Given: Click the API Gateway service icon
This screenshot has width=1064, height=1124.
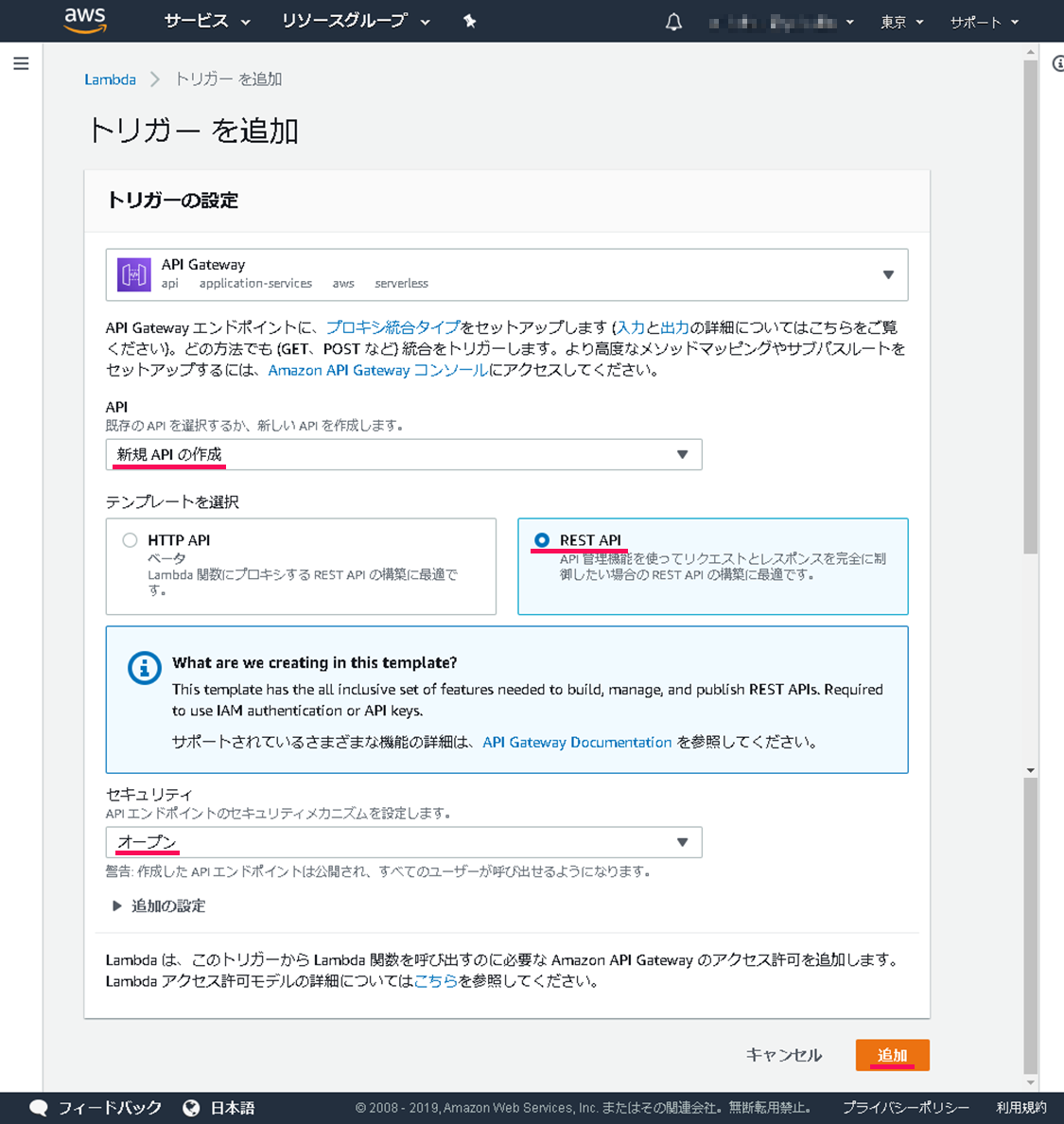Looking at the screenshot, I should pos(134,274).
